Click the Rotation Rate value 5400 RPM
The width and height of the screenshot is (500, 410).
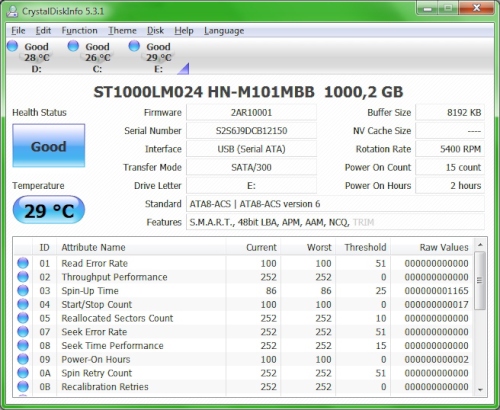(x=450, y=149)
